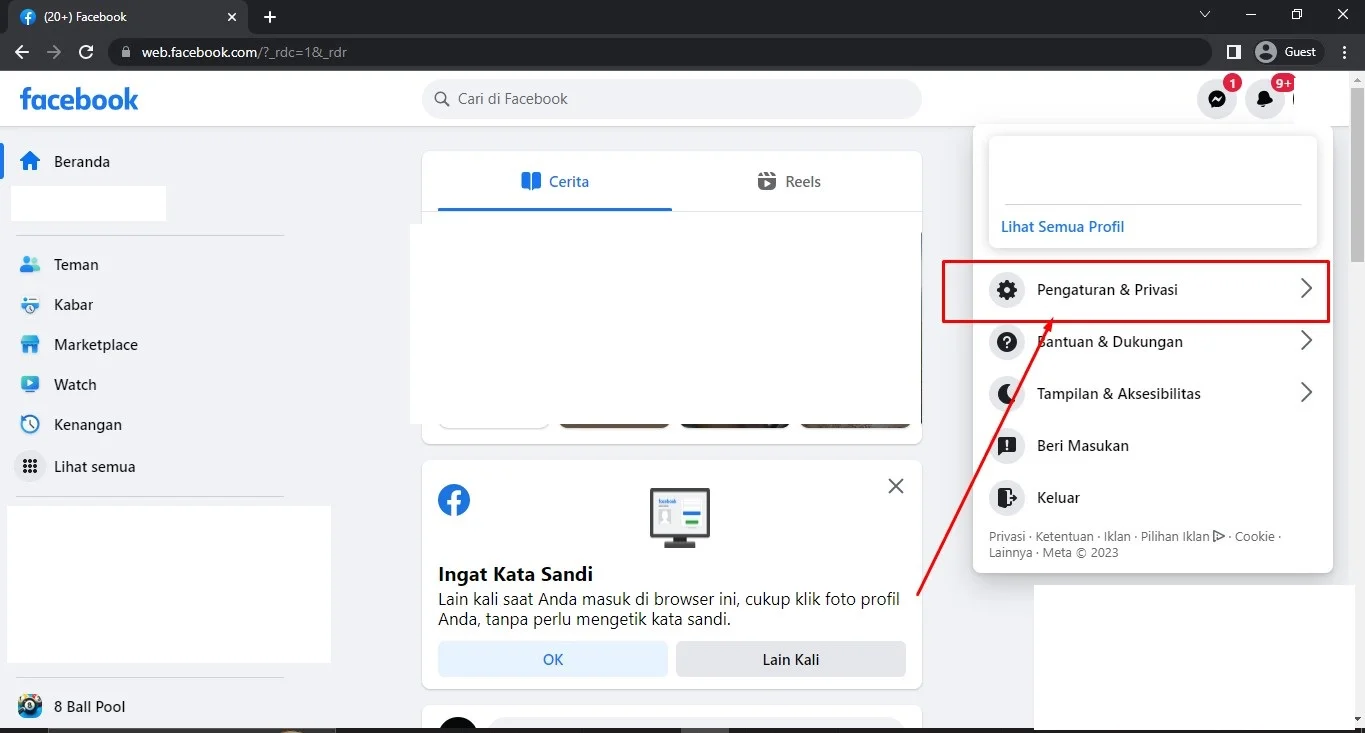Click the Lihat semua grid icon

[x=30, y=467]
